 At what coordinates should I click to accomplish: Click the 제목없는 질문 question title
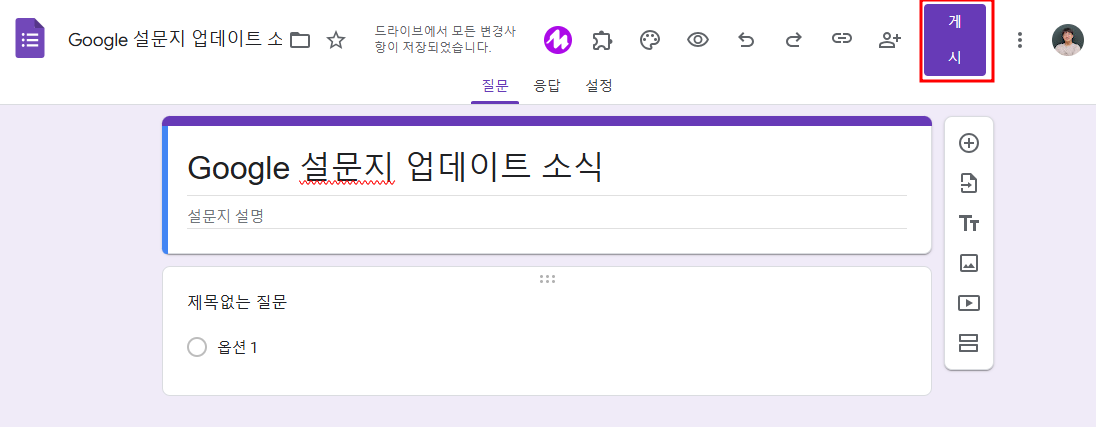click(237, 303)
